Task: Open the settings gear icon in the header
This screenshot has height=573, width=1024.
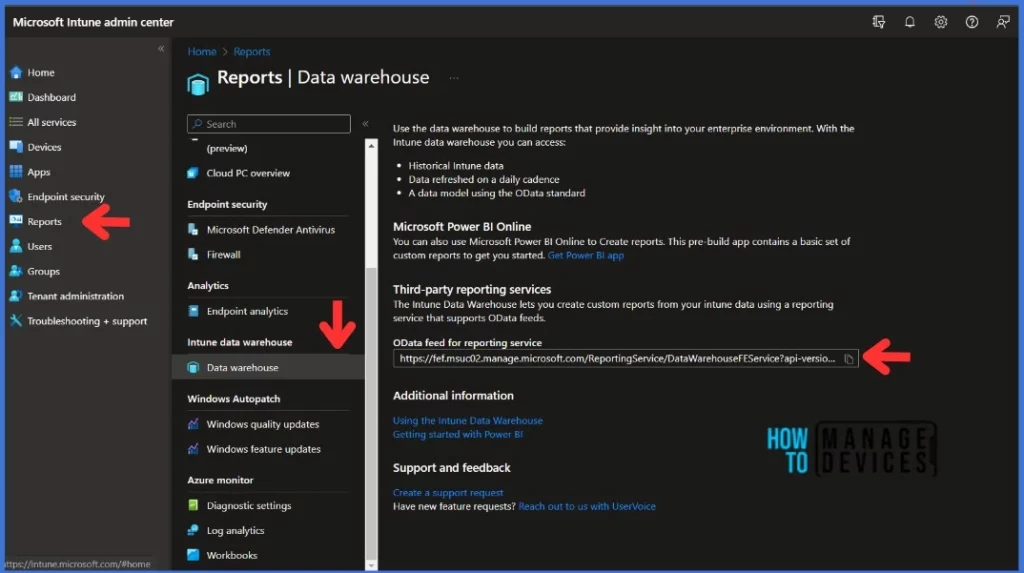Action: pyautogui.click(x=940, y=22)
